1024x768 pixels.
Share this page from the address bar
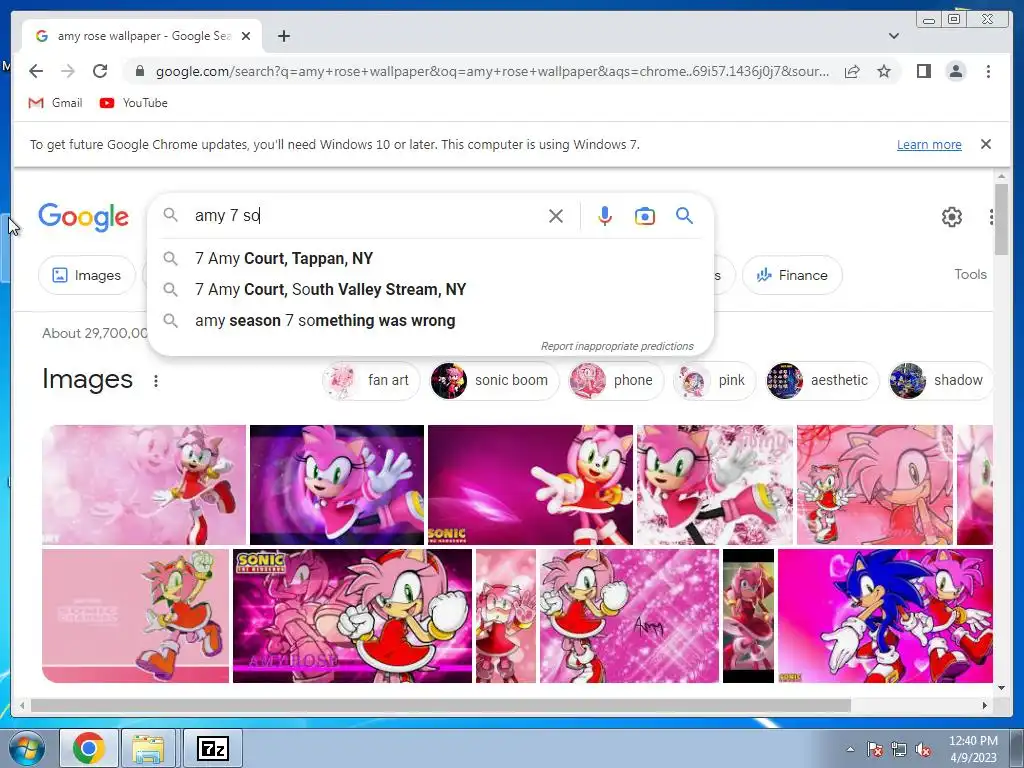click(852, 71)
